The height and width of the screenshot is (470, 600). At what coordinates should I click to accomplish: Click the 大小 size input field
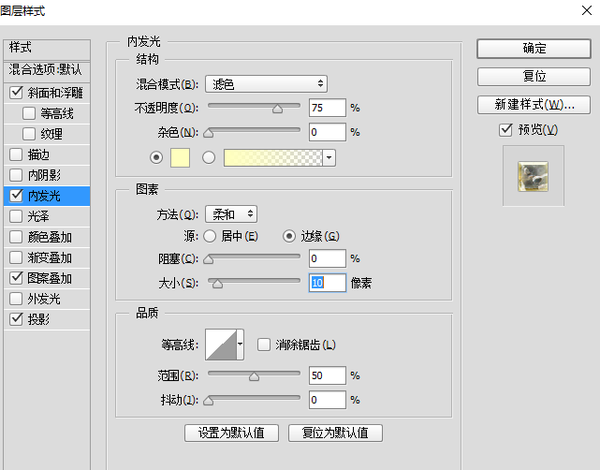(x=327, y=283)
